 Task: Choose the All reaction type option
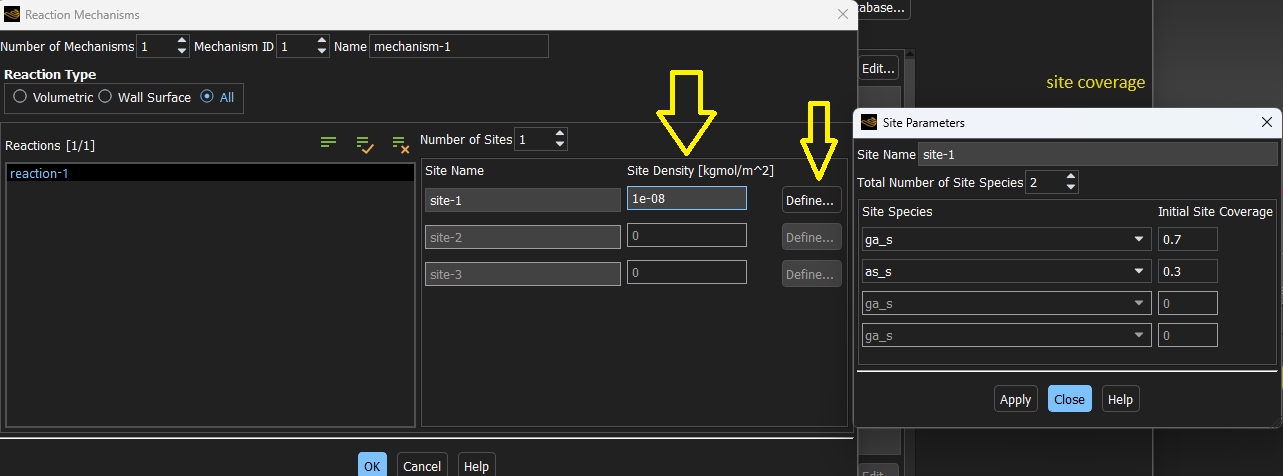(x=207, y=97)
